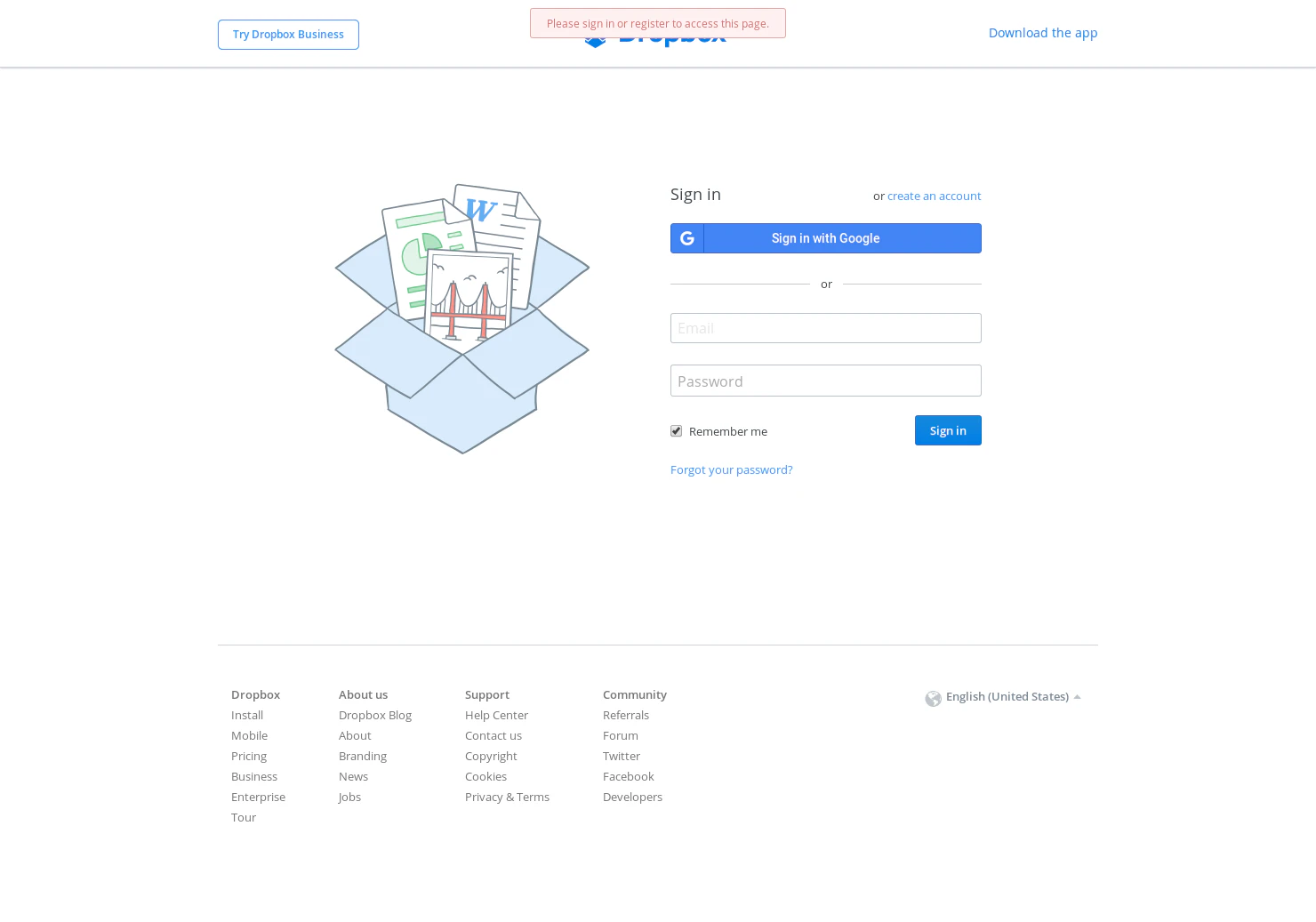This screenshot has width=1316, height=922.
Task: Open the Facebook footer link
Action: click(628, 776)
